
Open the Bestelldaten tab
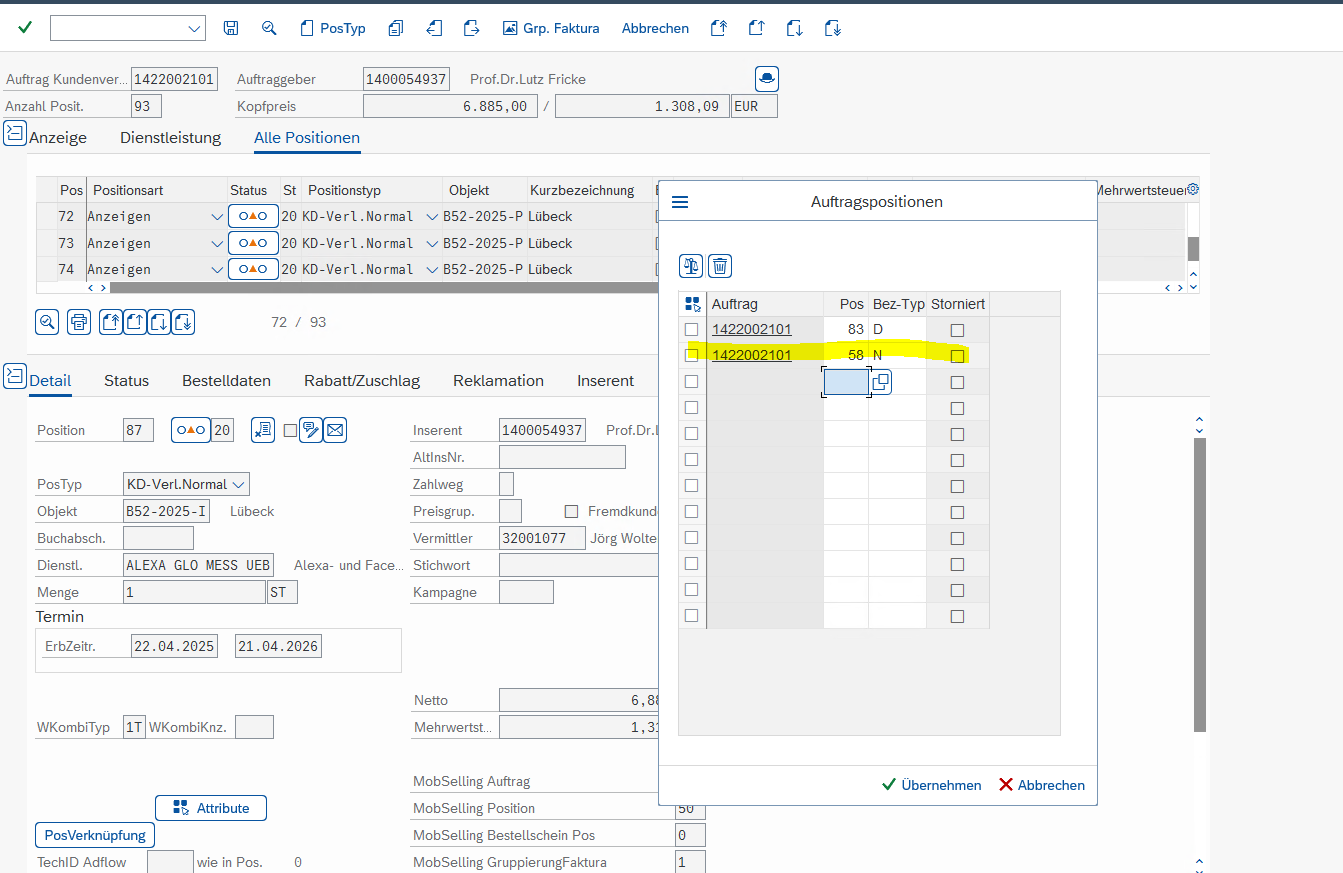tap(226, 381)
